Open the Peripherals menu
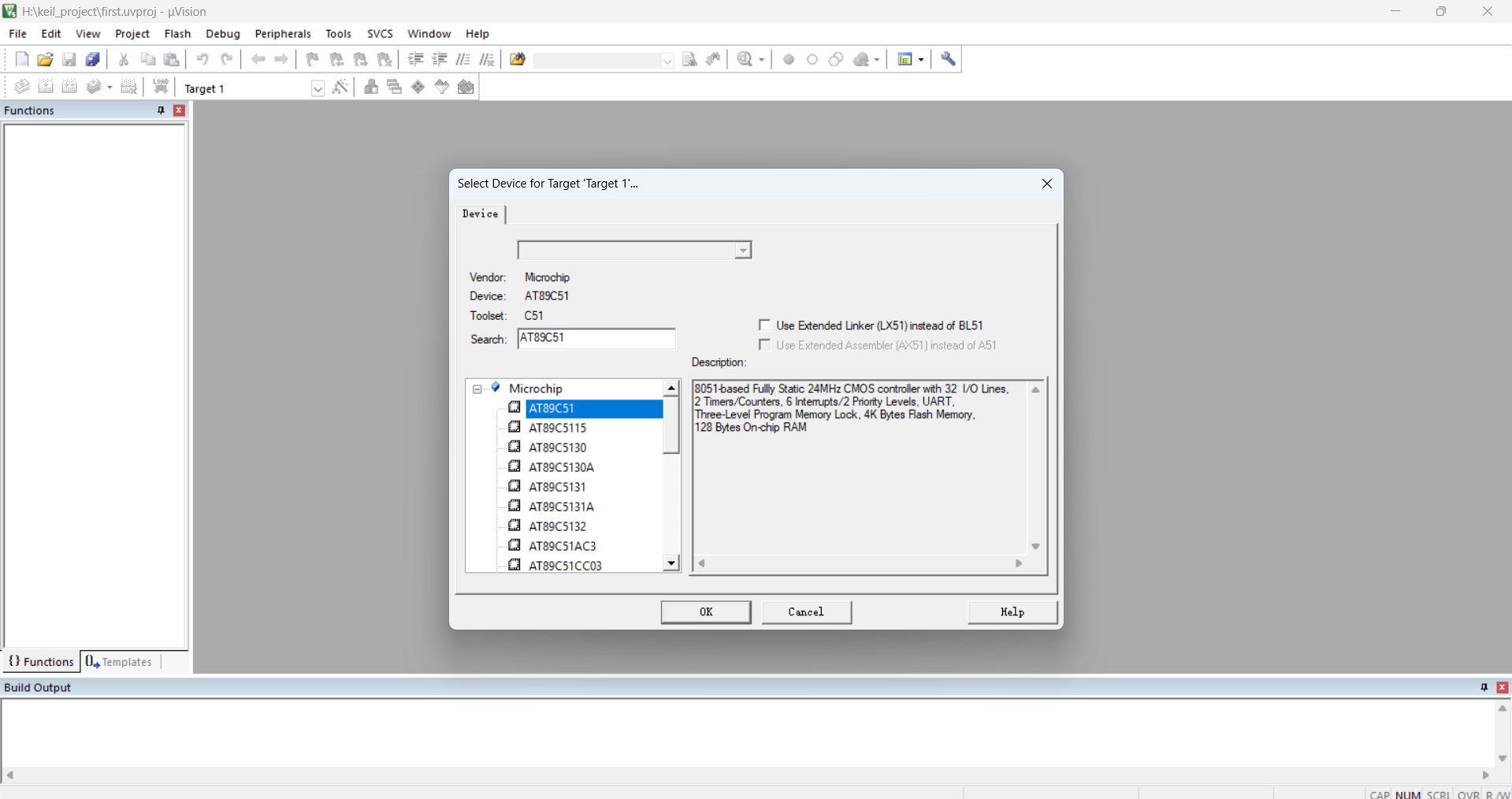The height and width of the screenshot is (799, 1512). pyautogui.click(x=283, y=34)
